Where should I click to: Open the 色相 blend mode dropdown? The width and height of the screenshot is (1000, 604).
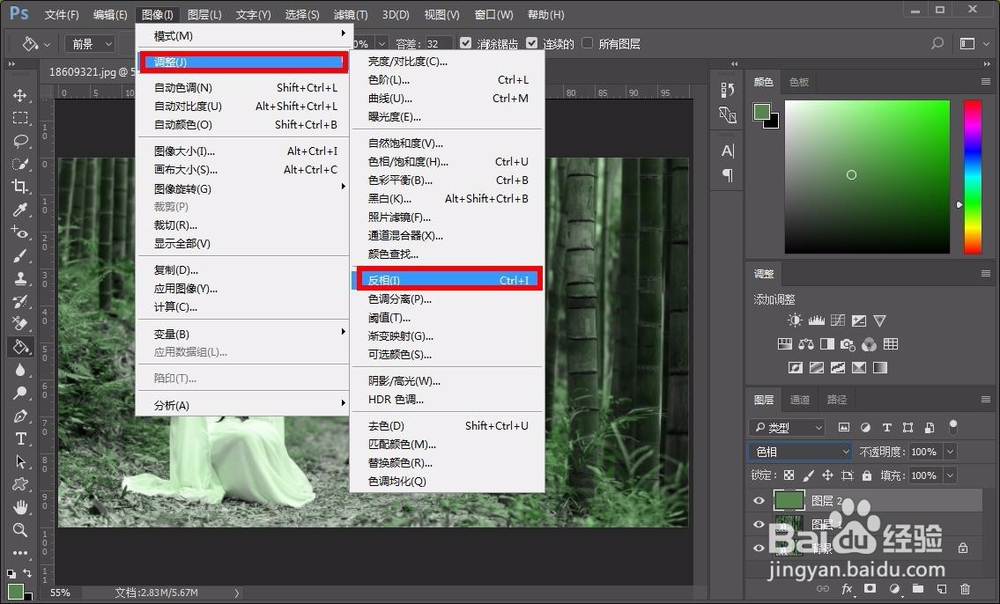[x=800, y=452]
